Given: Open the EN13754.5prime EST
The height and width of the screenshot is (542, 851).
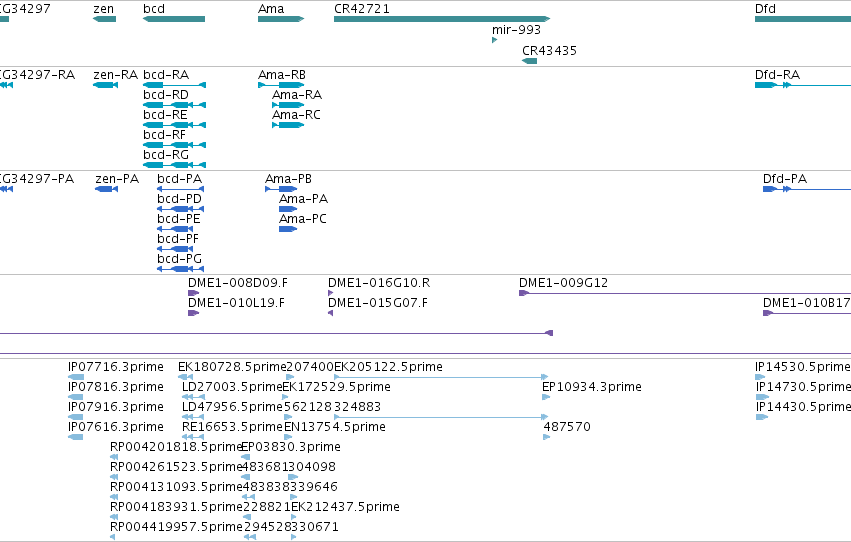Looking at the screenshot, I should pos(288,437).
